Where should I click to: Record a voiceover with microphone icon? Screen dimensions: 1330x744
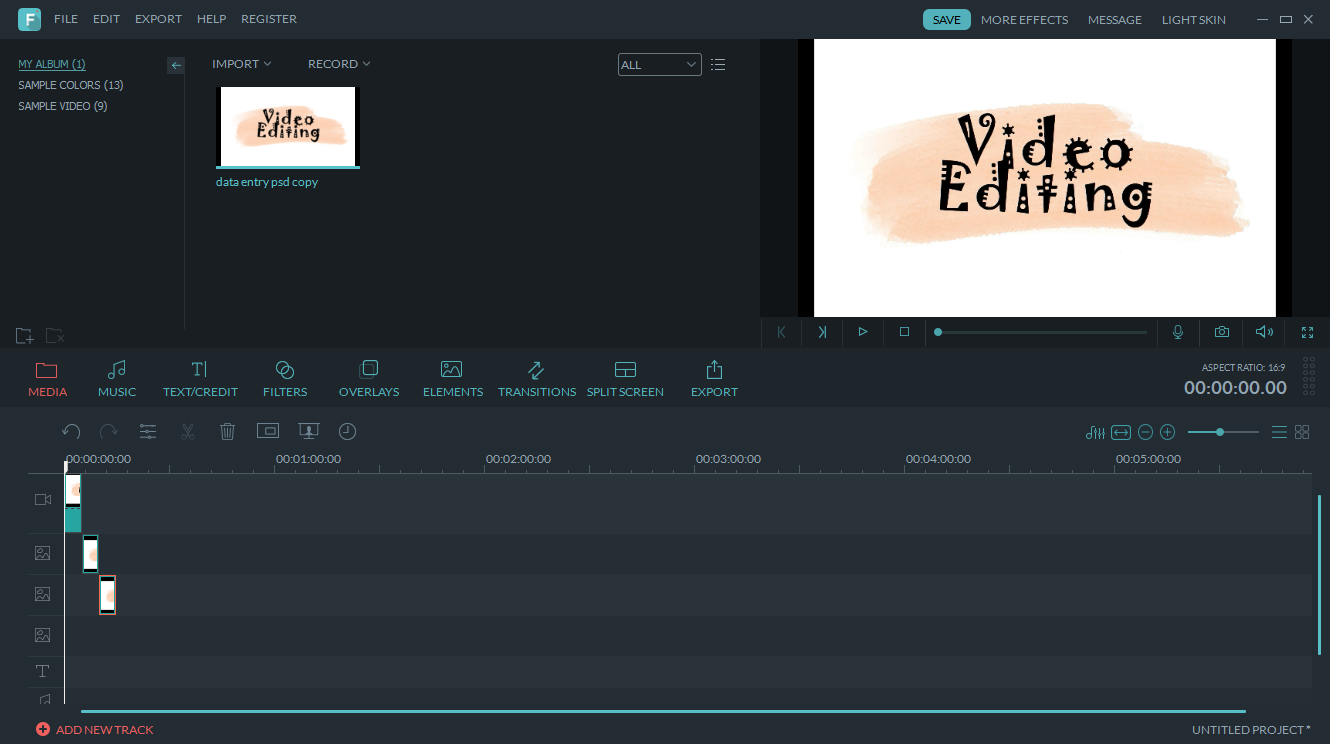1179,332
